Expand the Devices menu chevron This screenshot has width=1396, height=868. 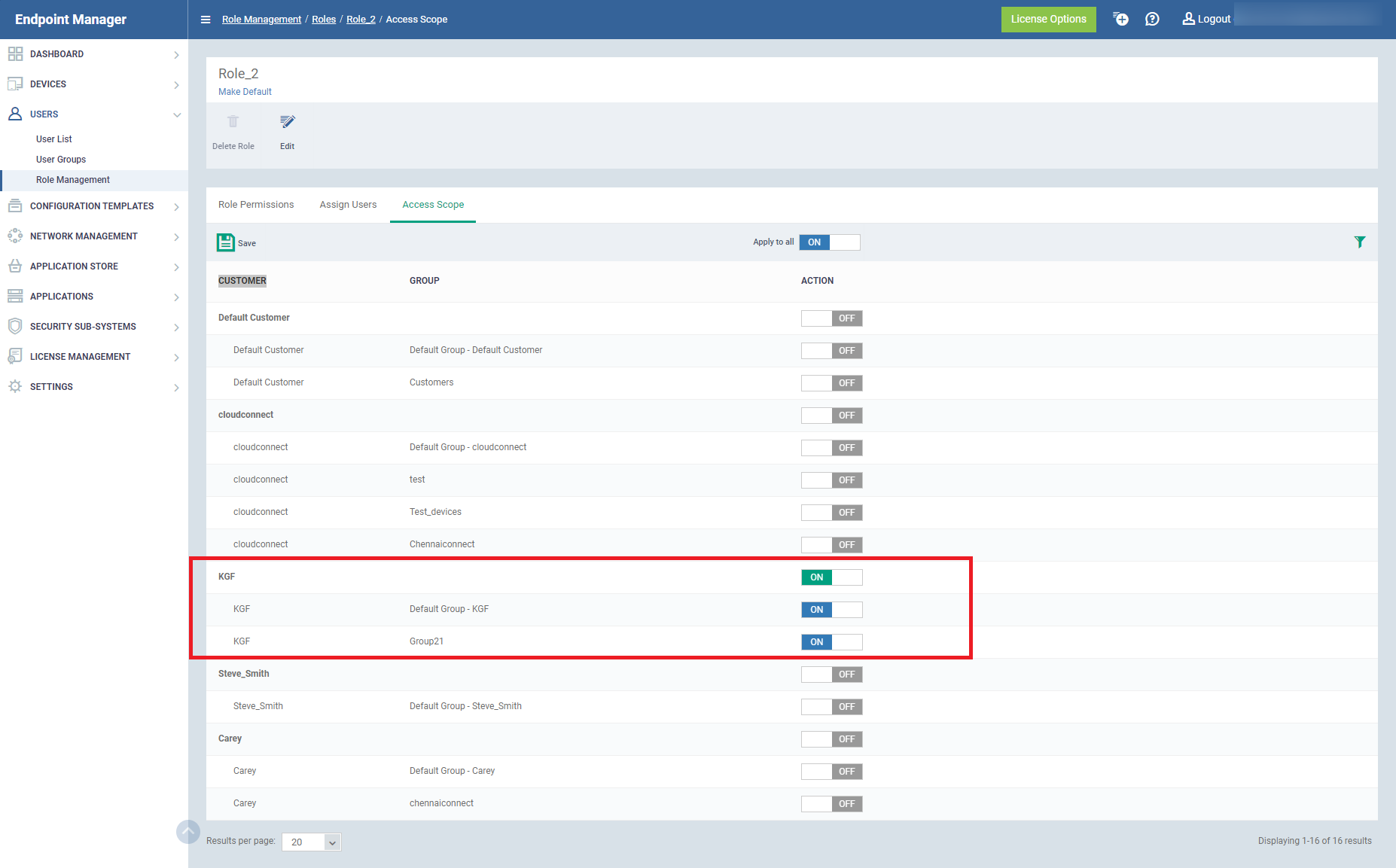point(176,85)
